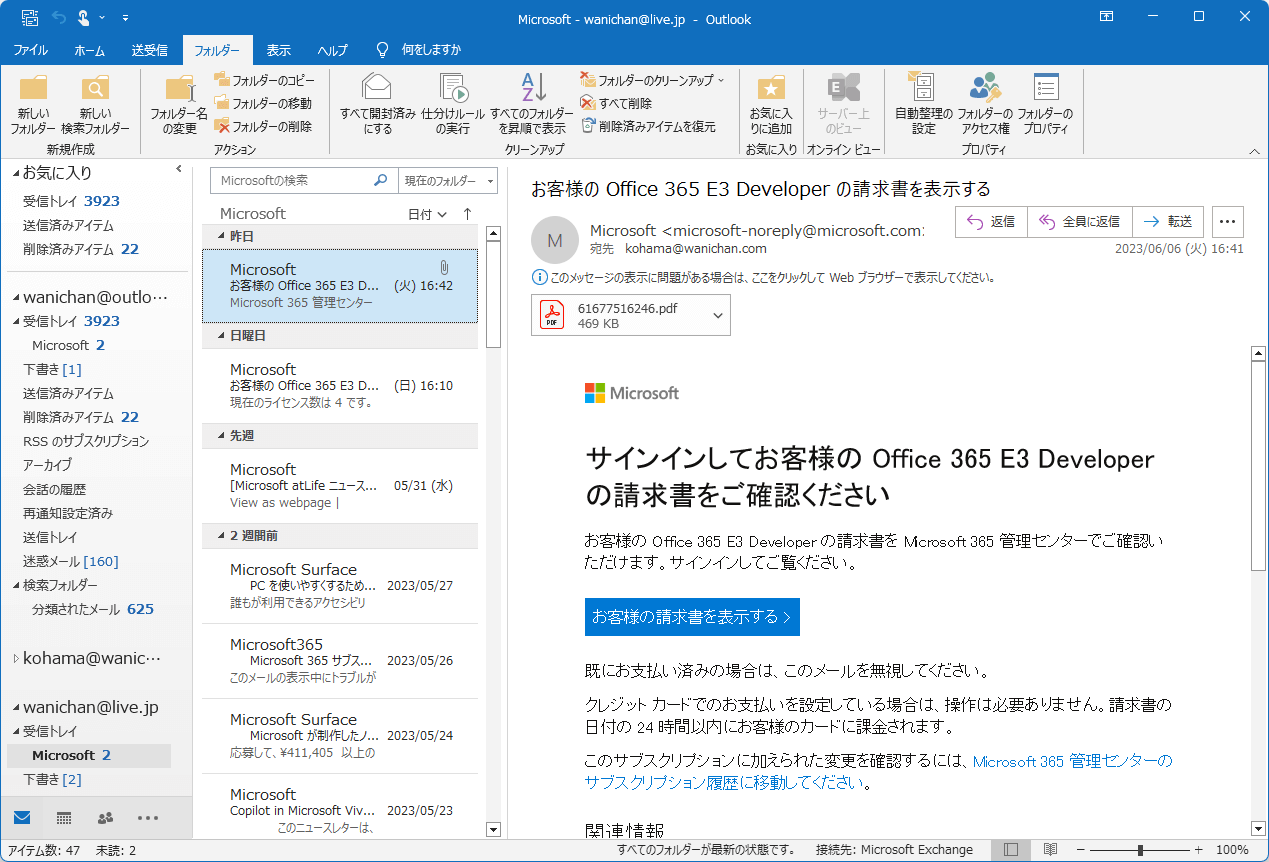
Task: Collapse the 検索フォルダー tree node
Action: [x=15, y=585]
